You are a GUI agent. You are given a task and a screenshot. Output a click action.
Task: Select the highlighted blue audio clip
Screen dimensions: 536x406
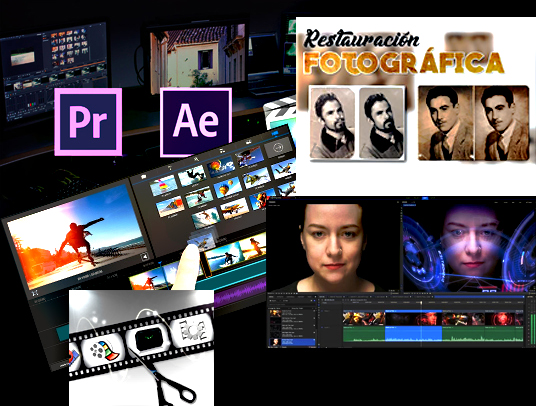pos(414,334)
